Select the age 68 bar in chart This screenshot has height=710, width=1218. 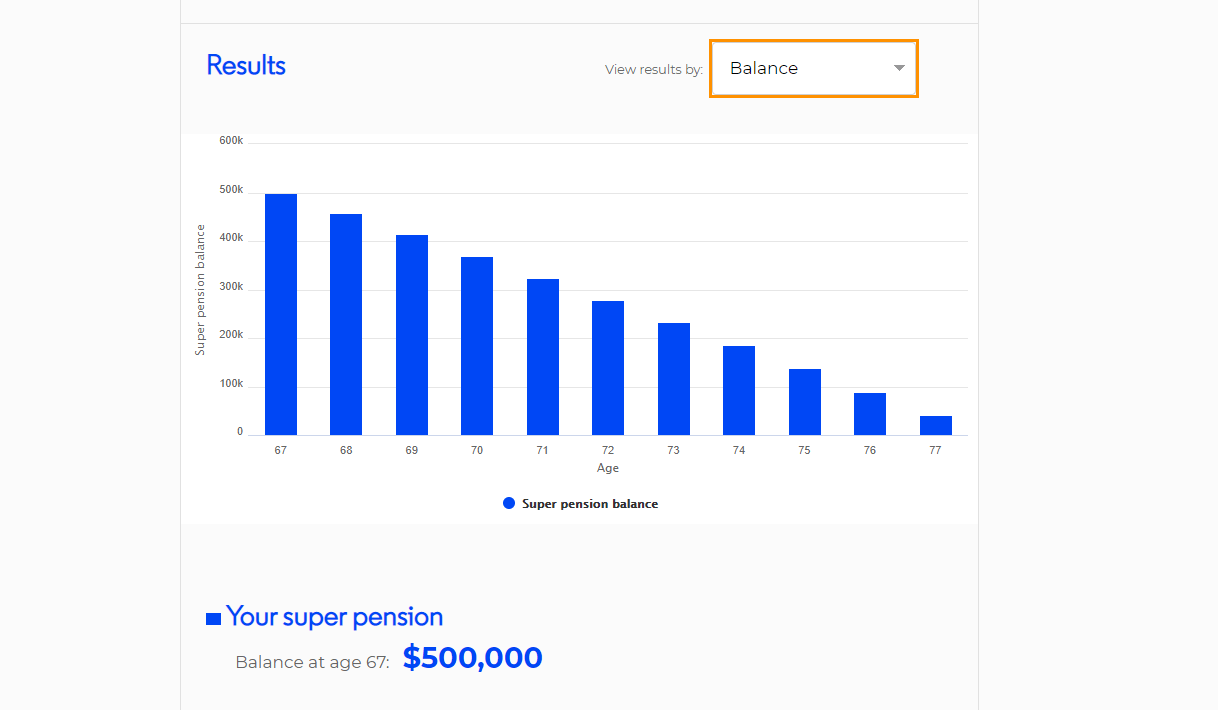tap(346, 324)
